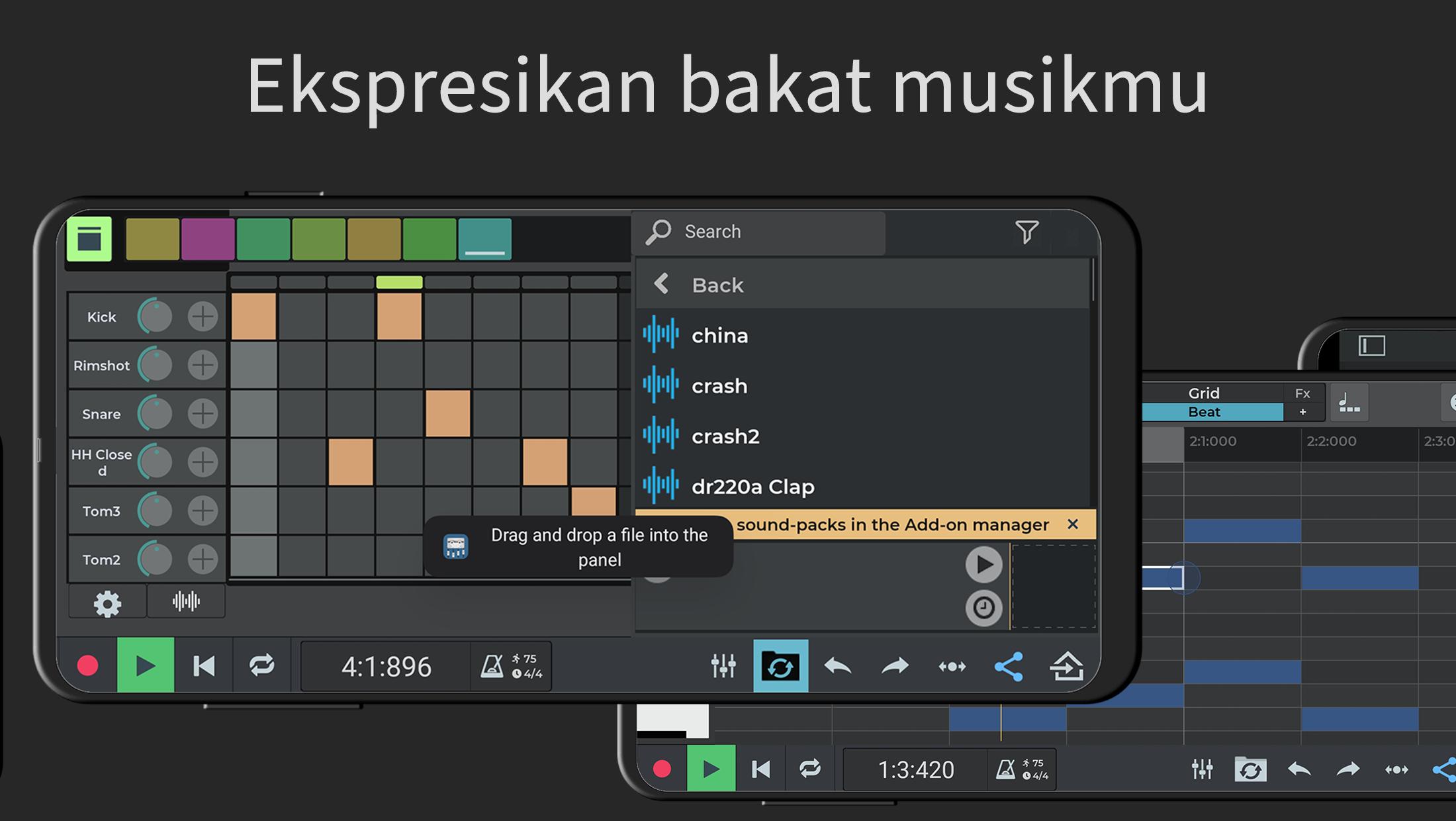This screenshot has width=1456, height=821.
Task: Go Back in the sample browser
Action: point(862,285)
